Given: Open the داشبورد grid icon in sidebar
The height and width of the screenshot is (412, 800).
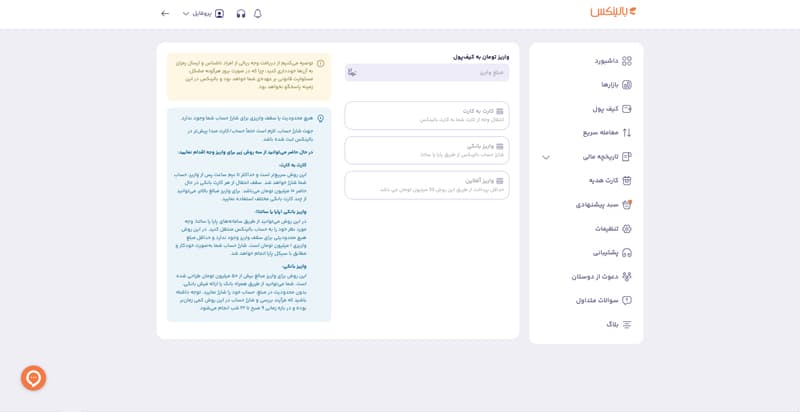Looking at the screenshot, I should (627, 61).
